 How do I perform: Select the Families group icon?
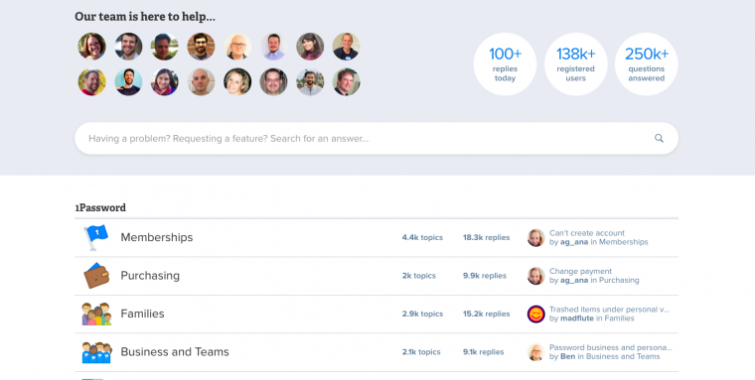click(96, 314)
